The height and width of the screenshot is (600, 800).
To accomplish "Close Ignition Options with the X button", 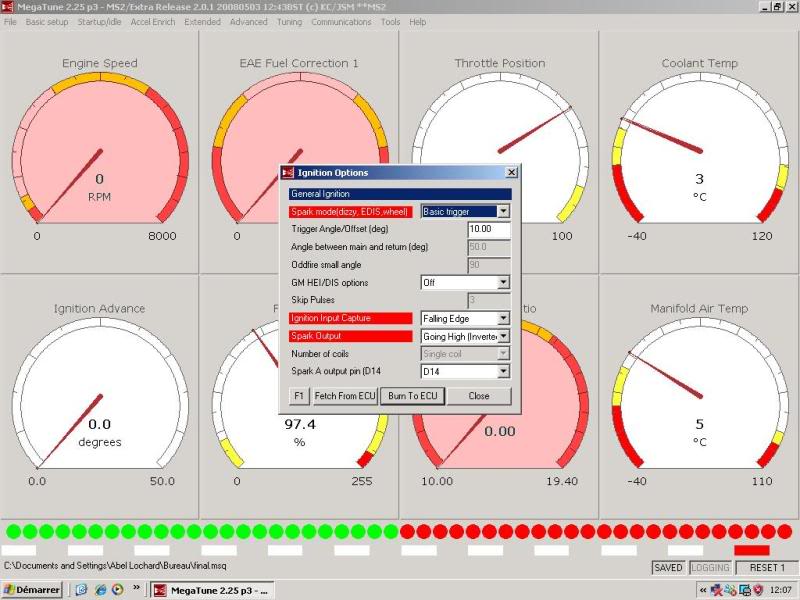I will pos(511,172).
